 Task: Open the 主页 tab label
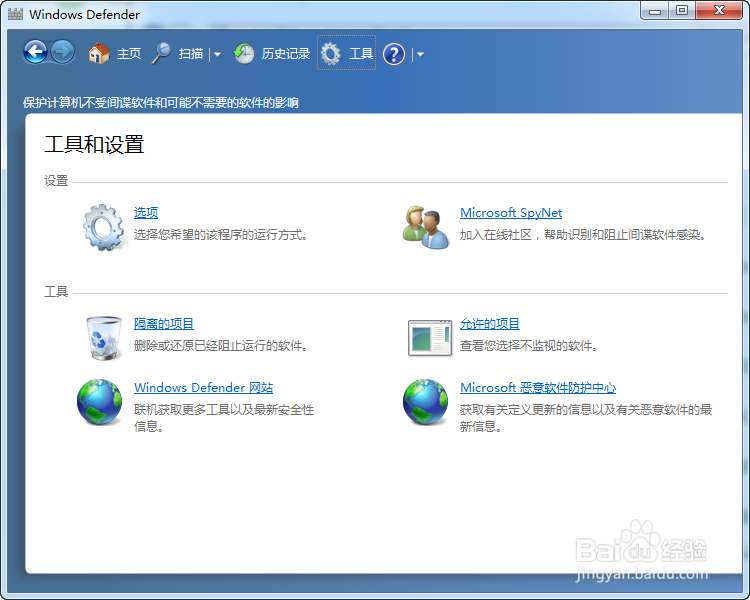(x=129, y=54)
